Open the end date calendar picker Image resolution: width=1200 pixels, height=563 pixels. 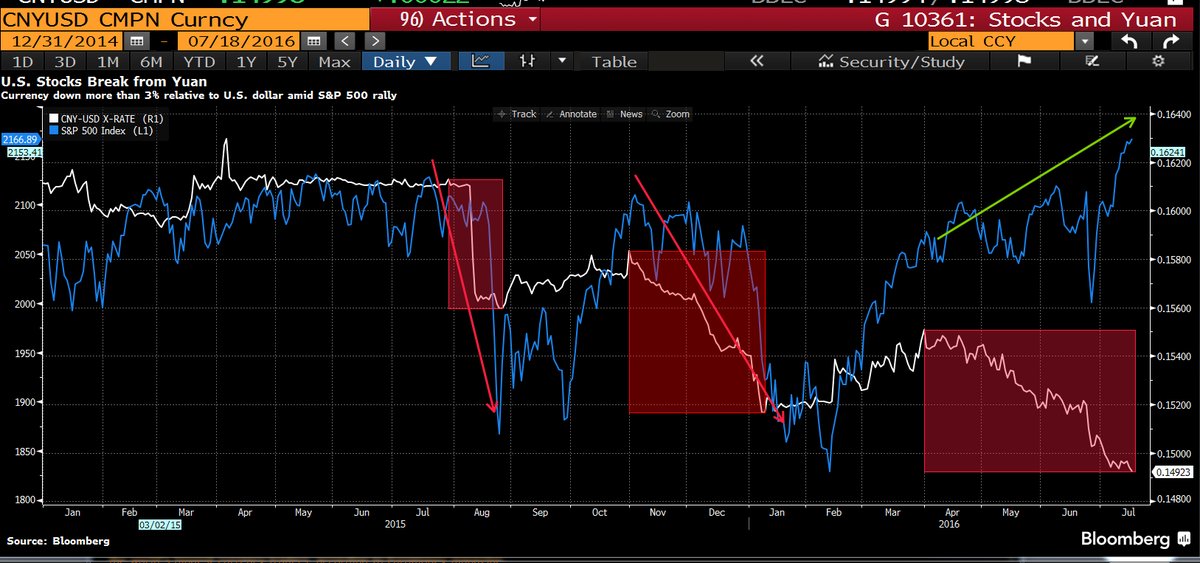click(315, 41)
